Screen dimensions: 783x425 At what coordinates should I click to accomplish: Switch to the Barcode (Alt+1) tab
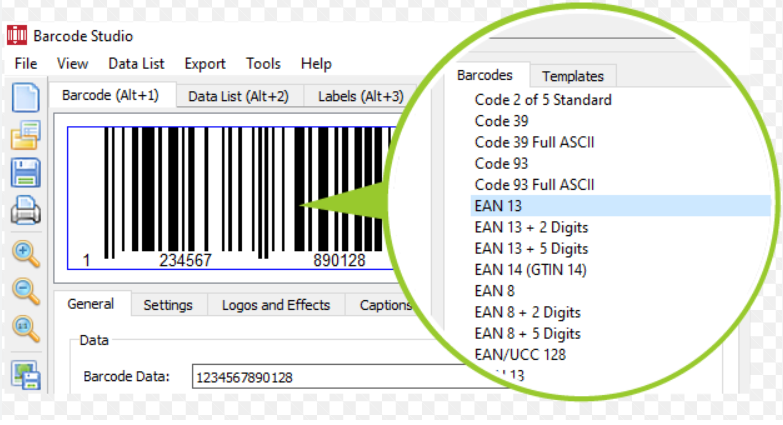point(111,95)
